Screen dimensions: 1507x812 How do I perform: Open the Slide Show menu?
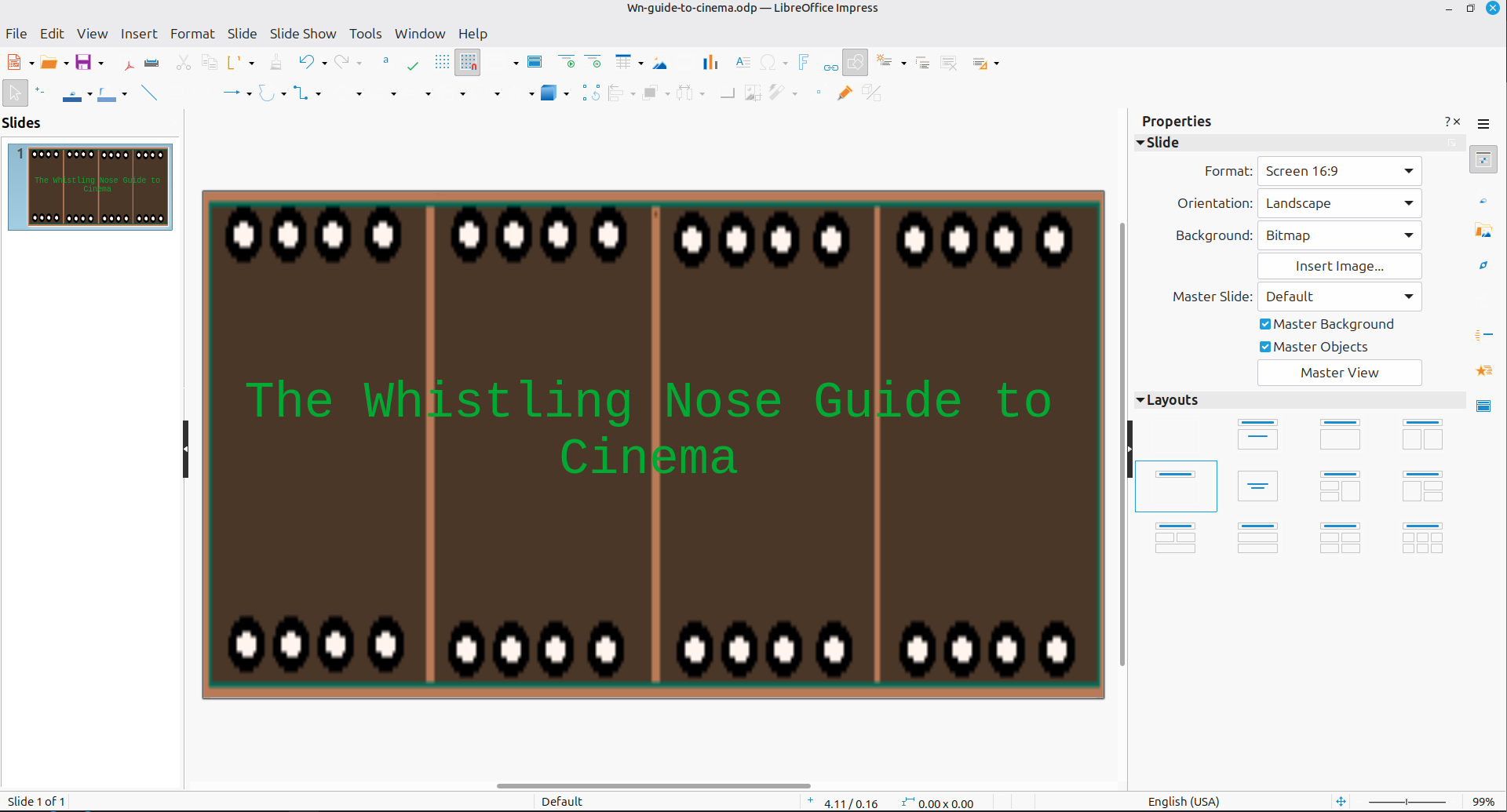click(x=303, y=34)
